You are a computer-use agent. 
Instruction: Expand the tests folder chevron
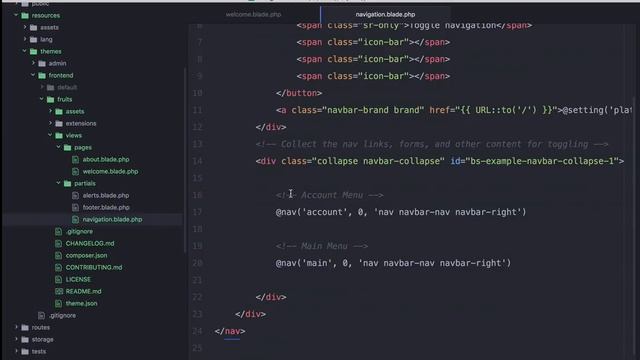[x=16, y=351]
